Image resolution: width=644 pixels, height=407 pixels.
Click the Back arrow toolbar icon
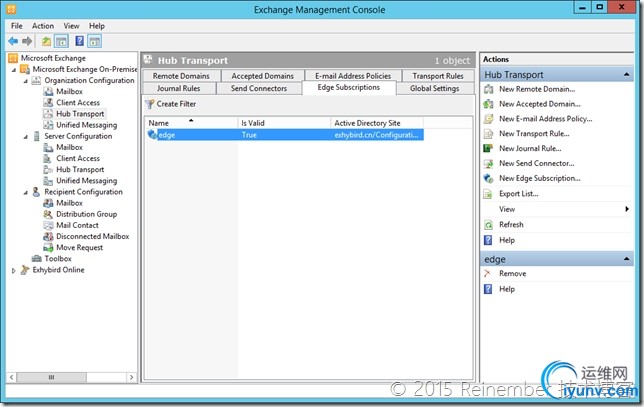coord(13,41)
